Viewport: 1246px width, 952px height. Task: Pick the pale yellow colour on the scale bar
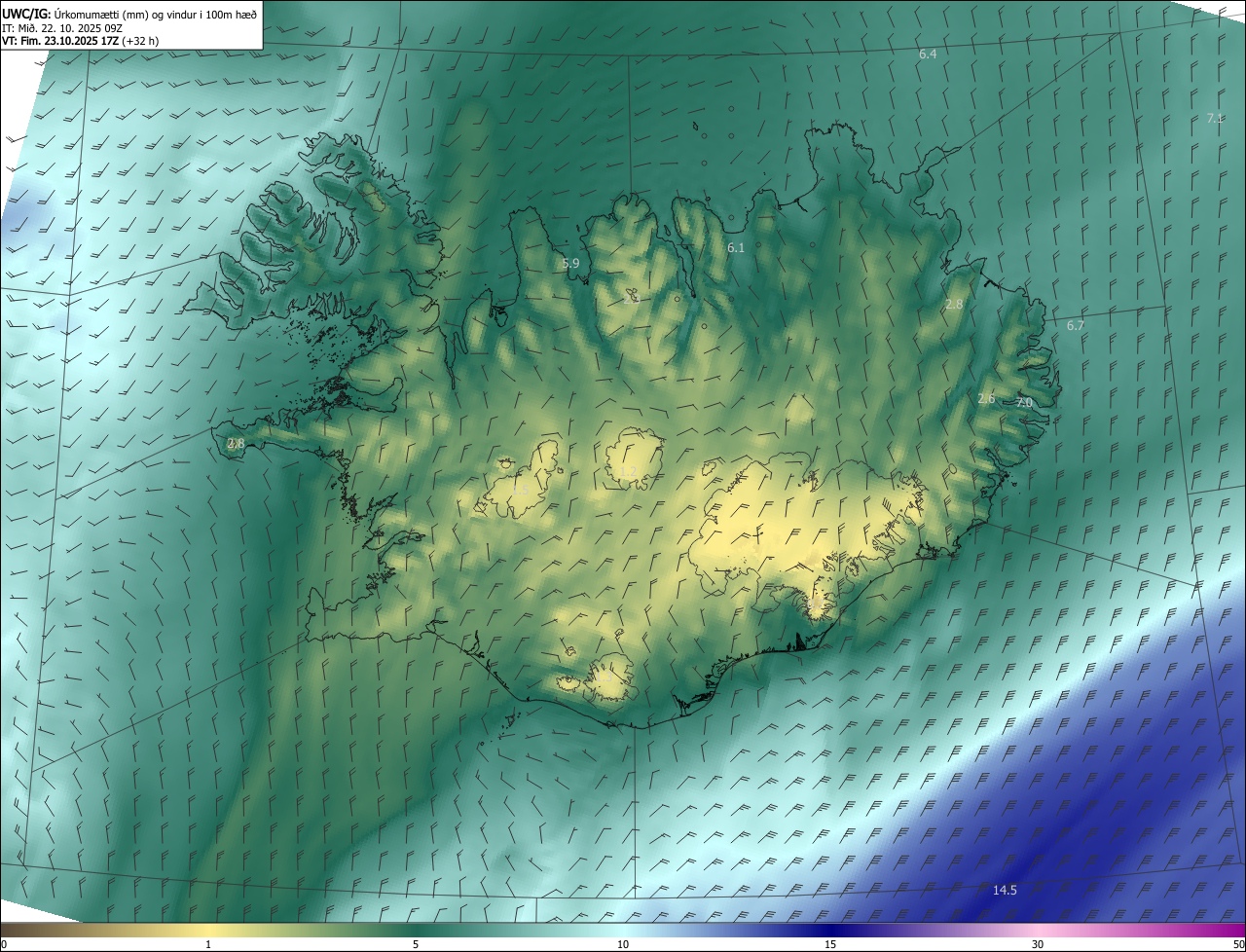(x=208, y=930)
